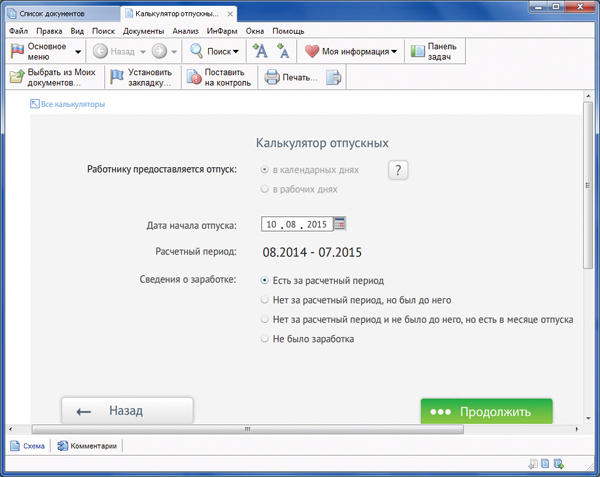Decrease font size with the small A icon
The width and height of the screenshot is (600, 477).
(x=283, y=51)
